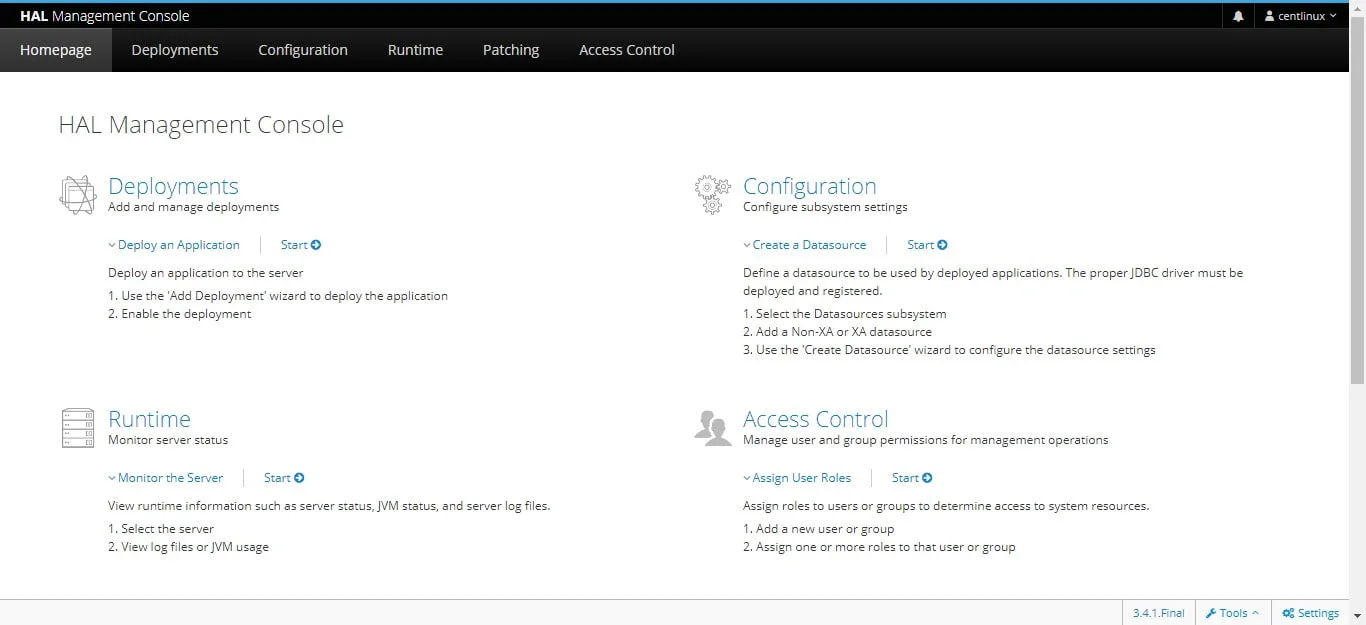
Task: Click the Access Control heading link
Action: pyautogui.click(x=816, y=419)
